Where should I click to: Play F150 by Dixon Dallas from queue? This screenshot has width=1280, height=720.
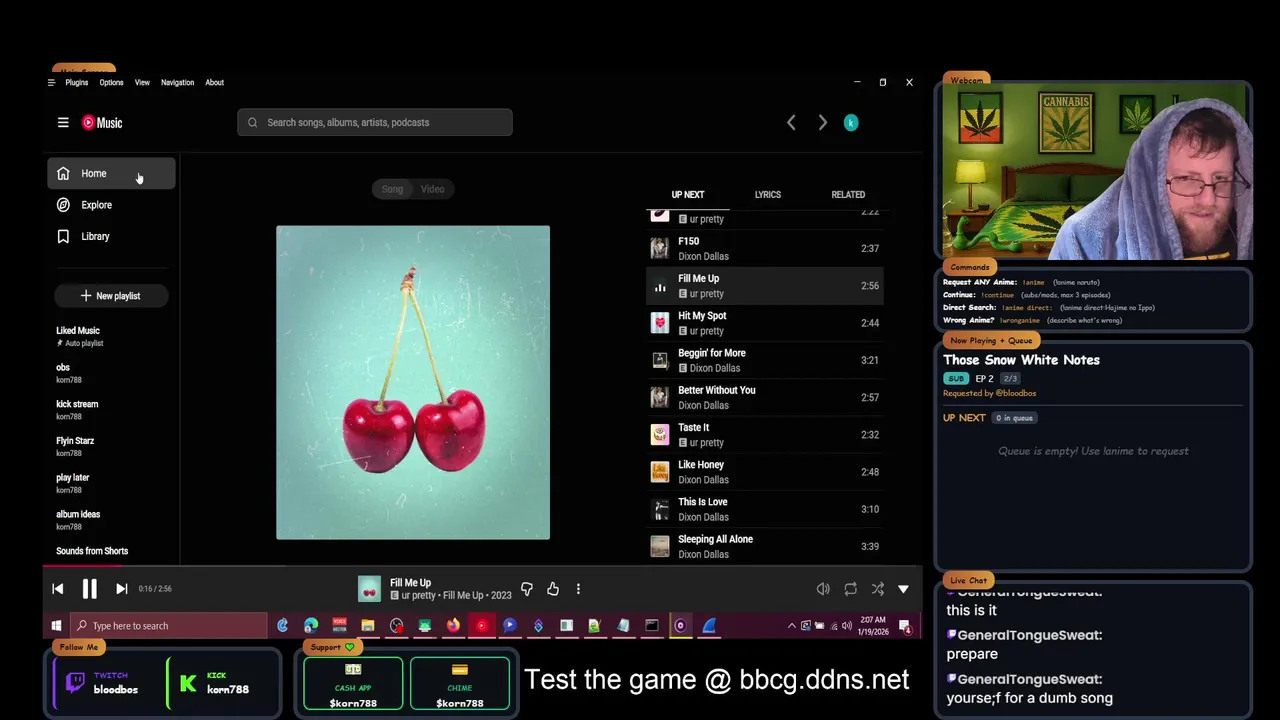pyautogui.click(x=765, y=249)
